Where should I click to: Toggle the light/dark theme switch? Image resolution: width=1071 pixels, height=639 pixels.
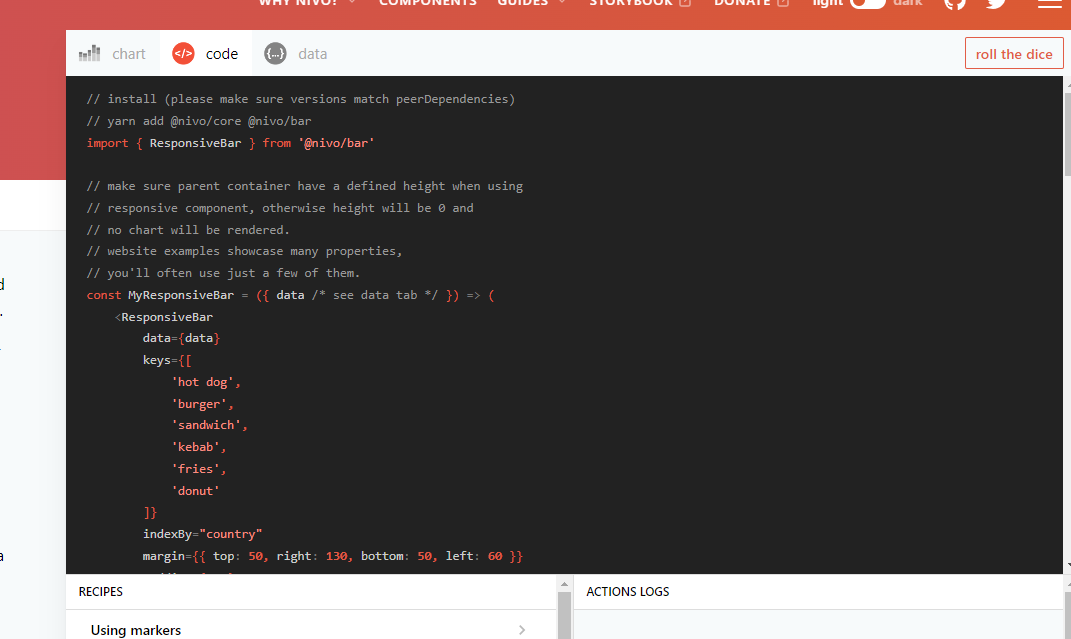(x=867, y=3)
